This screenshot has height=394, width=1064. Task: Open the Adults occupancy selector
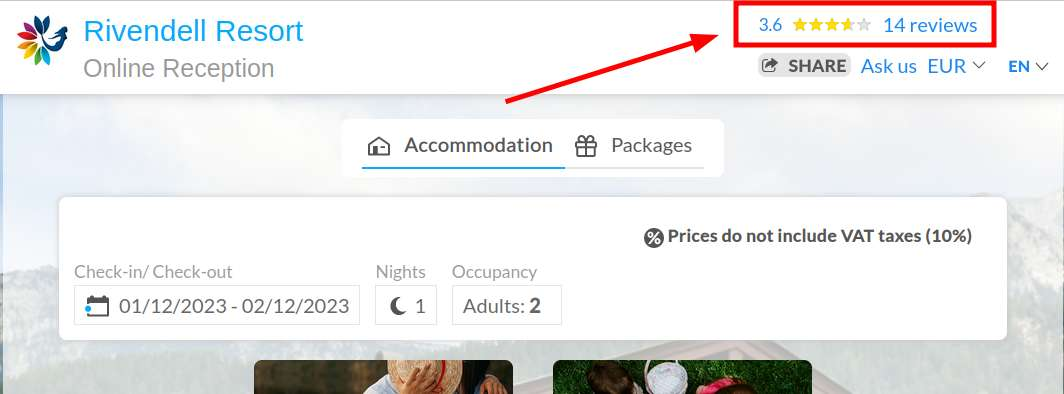pos(507,305)
